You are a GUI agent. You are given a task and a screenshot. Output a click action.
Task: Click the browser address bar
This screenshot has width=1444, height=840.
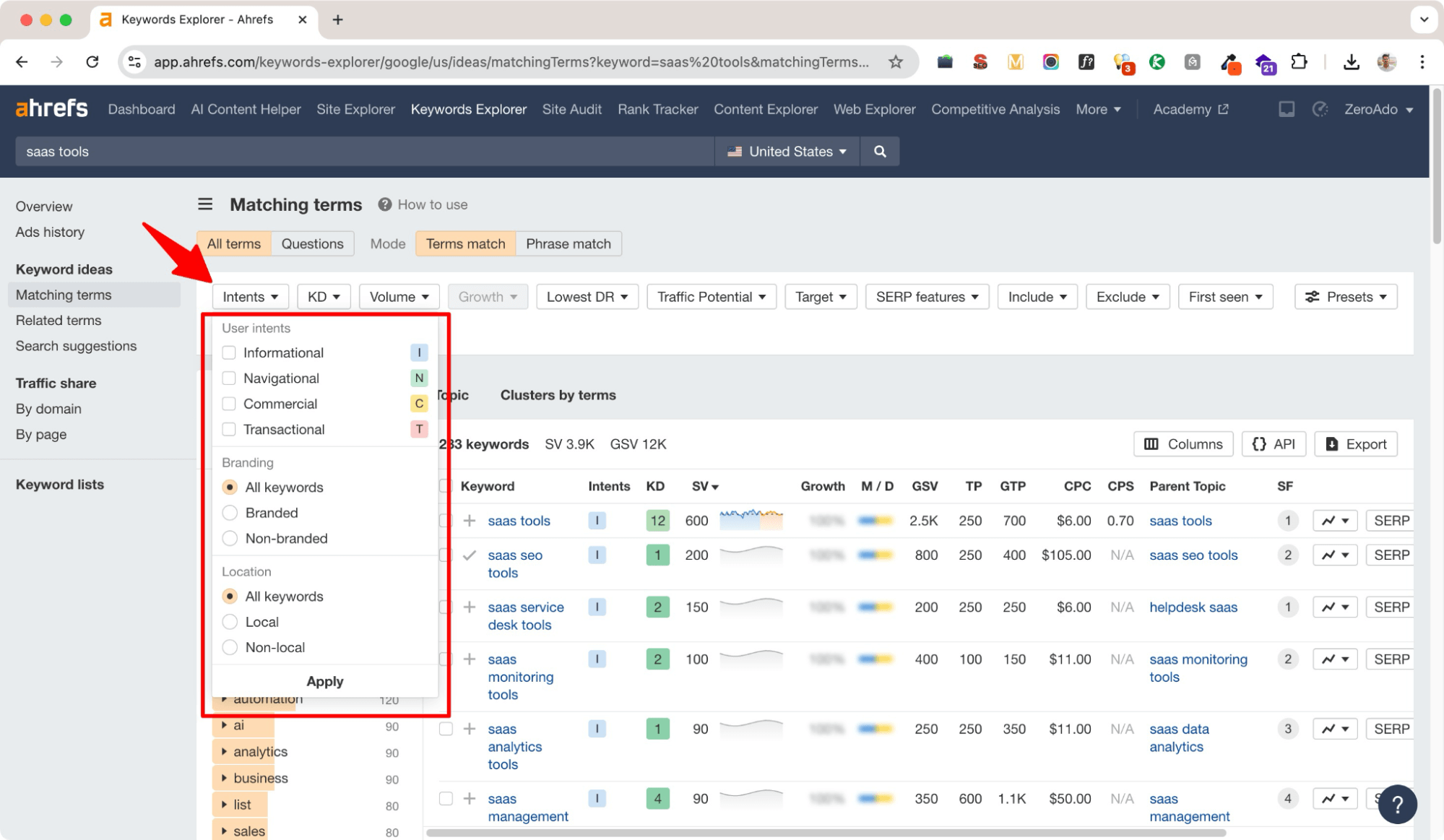tap(510, 62)
